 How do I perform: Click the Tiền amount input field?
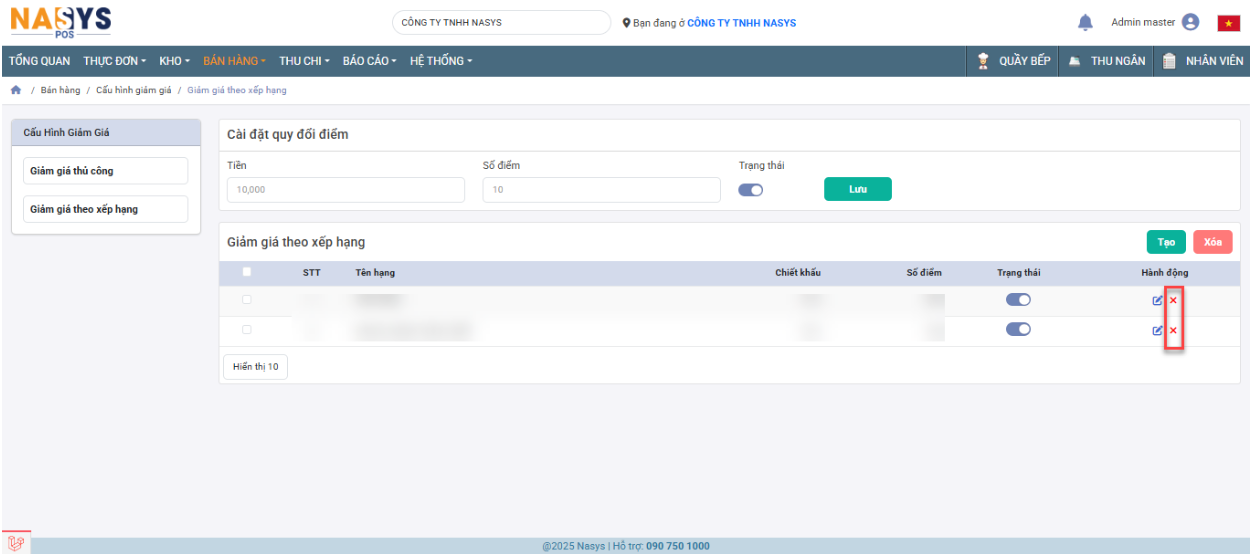[x=345, y=190]
